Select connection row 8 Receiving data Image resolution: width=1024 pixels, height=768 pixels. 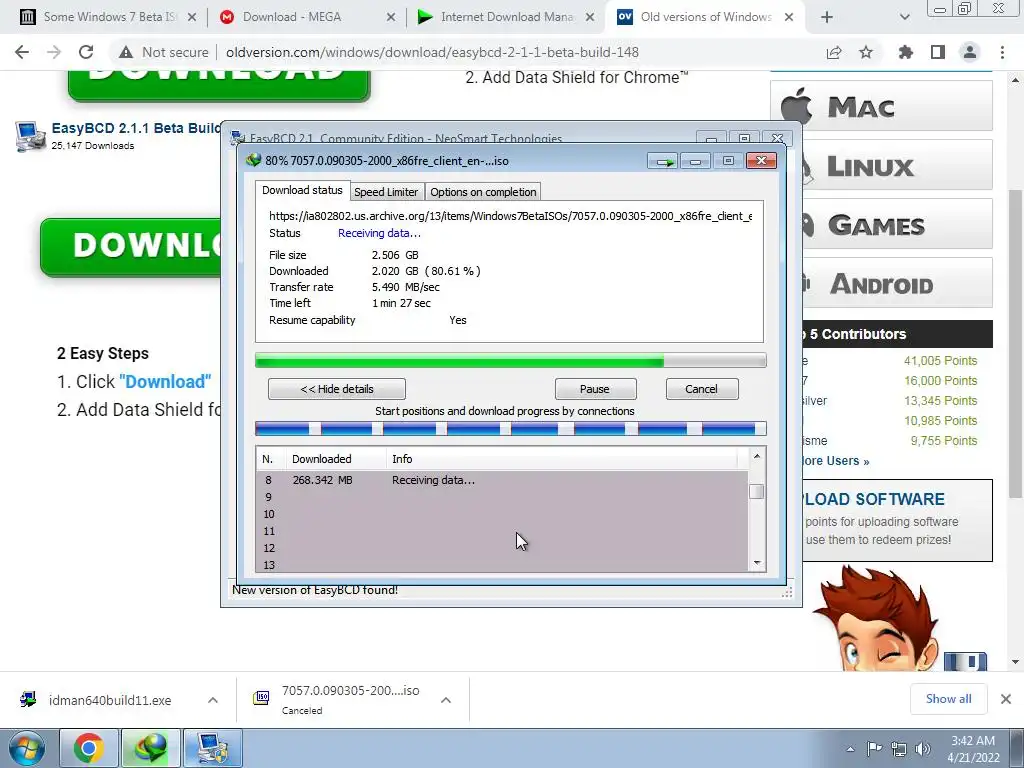pyautogui.click(x=502, y=480)
